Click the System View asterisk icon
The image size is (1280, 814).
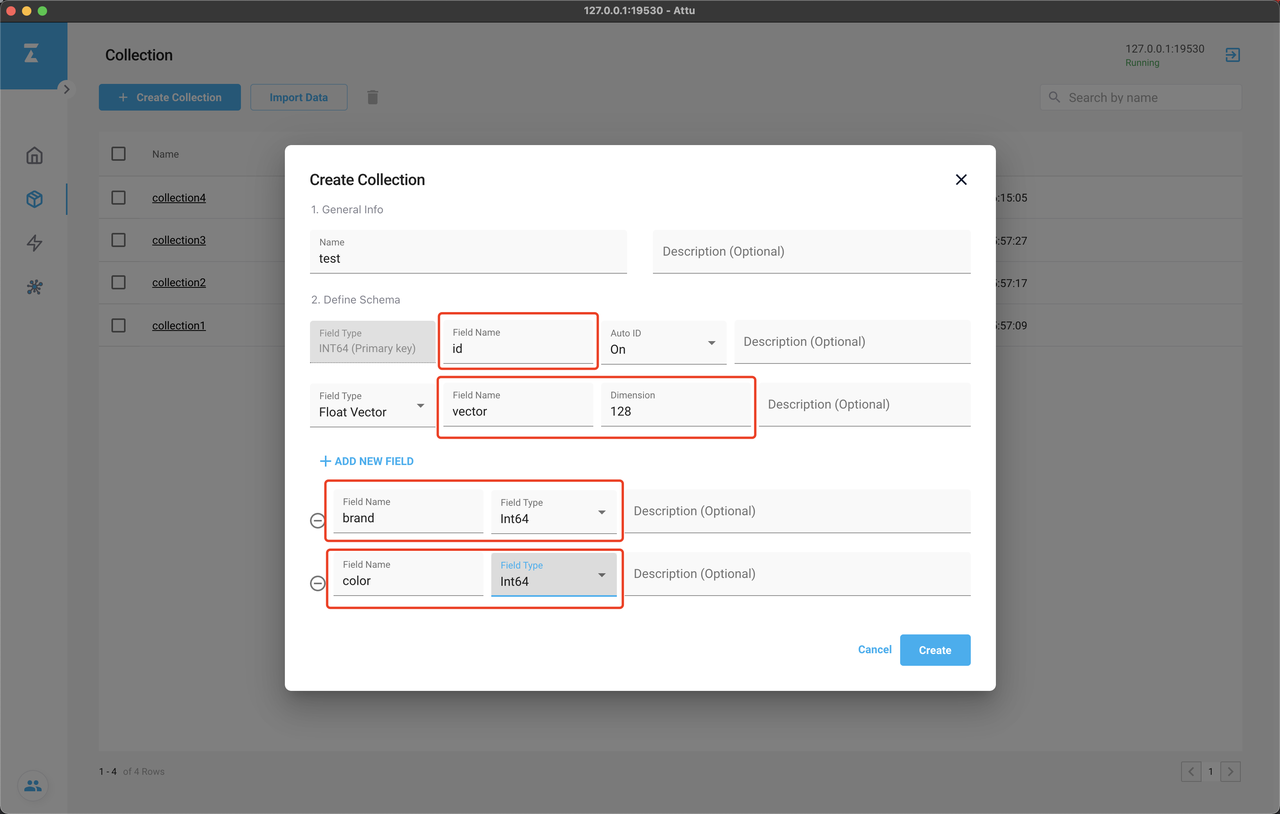(x=34, y=287)
